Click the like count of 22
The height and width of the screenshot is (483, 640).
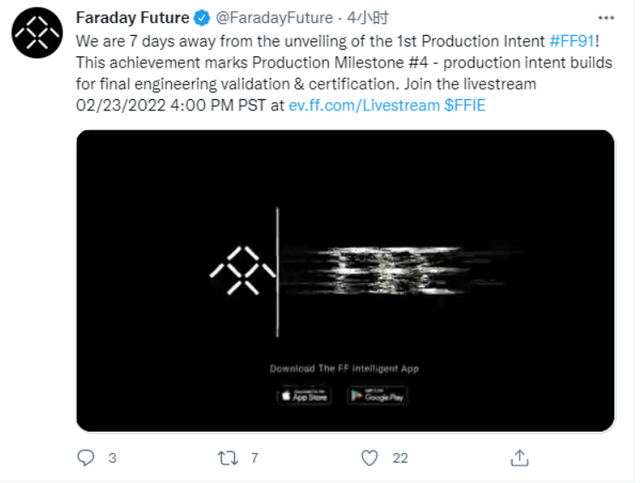tap(400, 458)
